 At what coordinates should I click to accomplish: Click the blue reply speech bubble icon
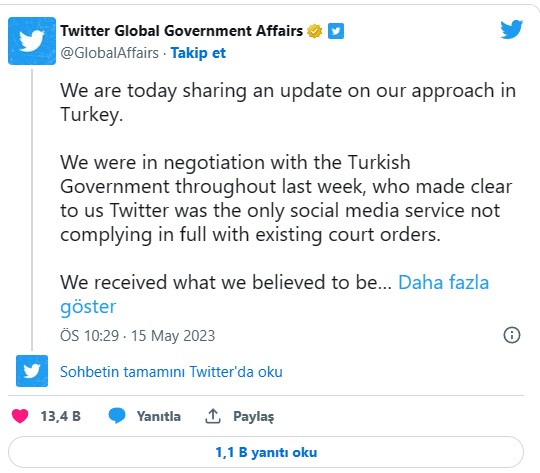(x=117, y=415)
